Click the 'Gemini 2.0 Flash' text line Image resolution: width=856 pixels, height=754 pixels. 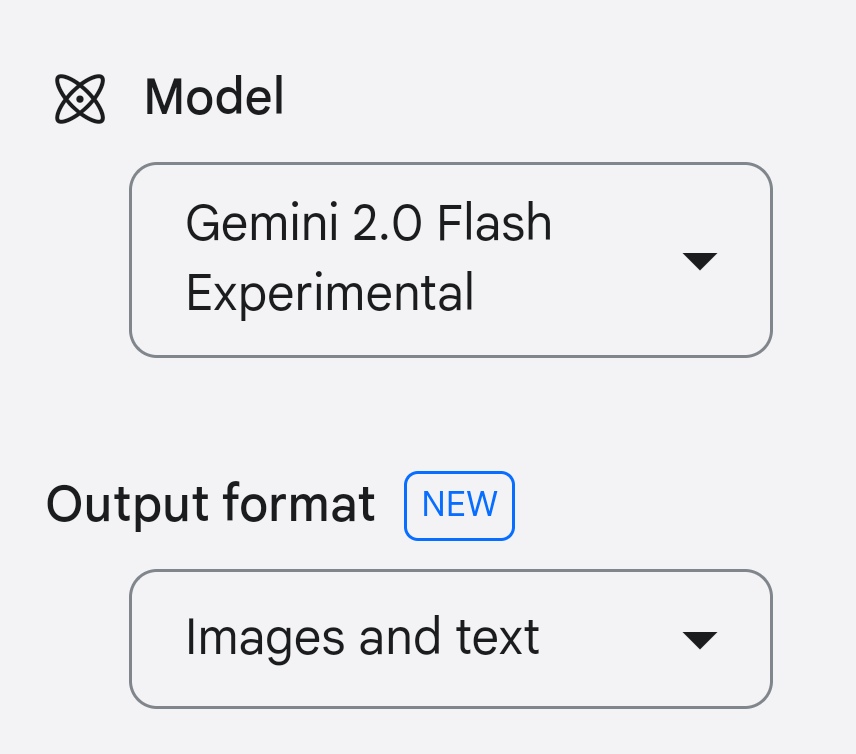coord(368,222)
